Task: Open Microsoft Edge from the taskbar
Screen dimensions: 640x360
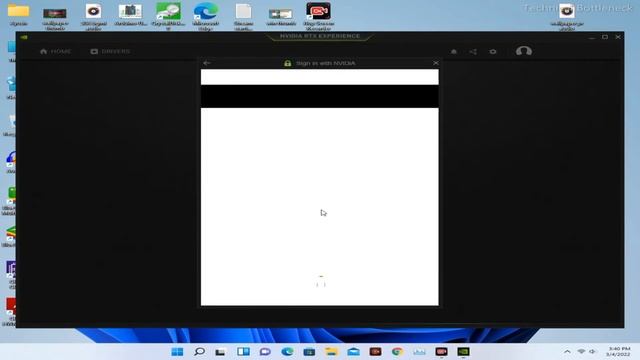Action: [x=287, y=351]
